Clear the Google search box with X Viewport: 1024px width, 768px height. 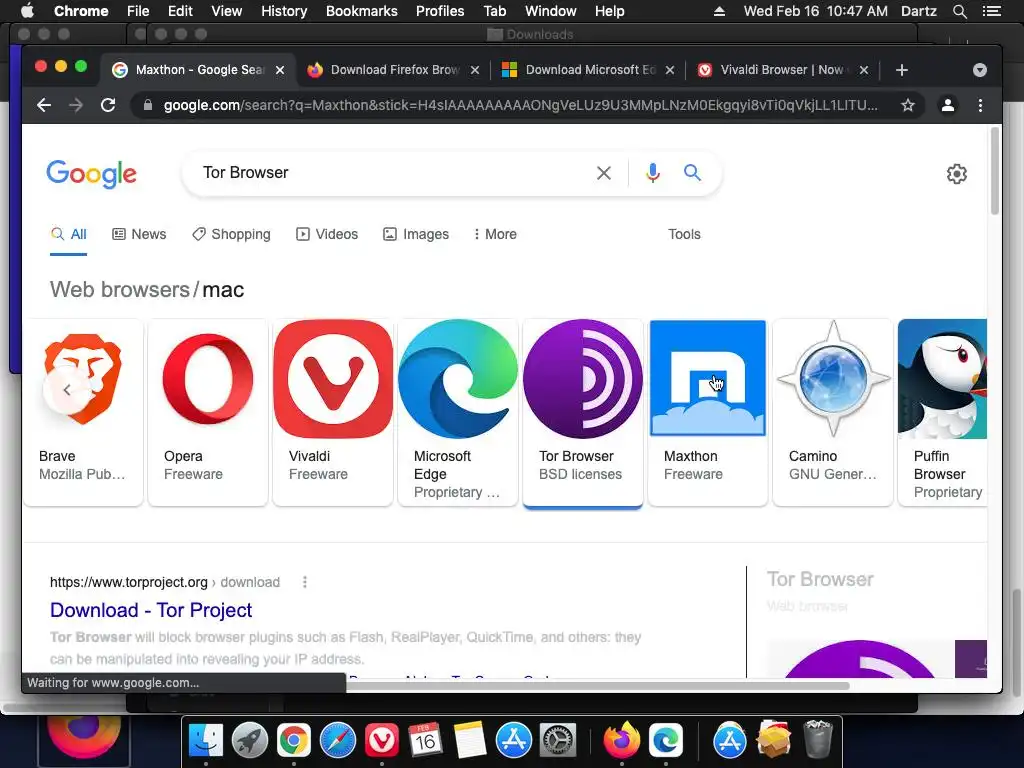[x=604, y=173]
